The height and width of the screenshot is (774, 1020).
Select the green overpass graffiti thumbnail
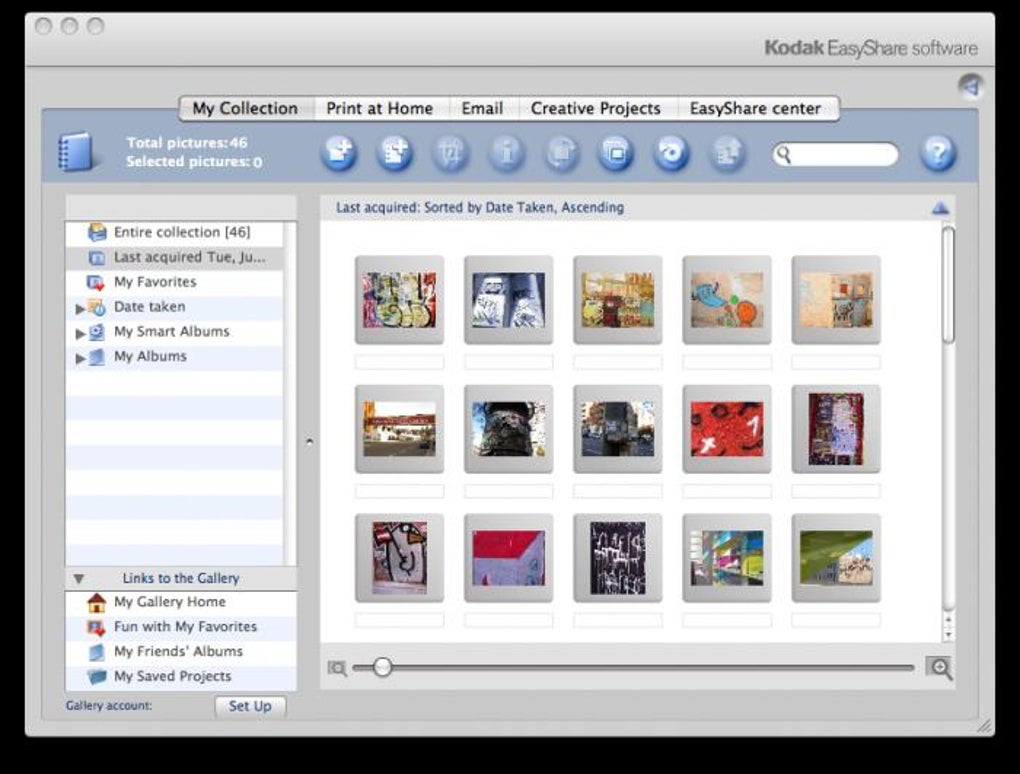pyautogui.click(x=836, y=557)
